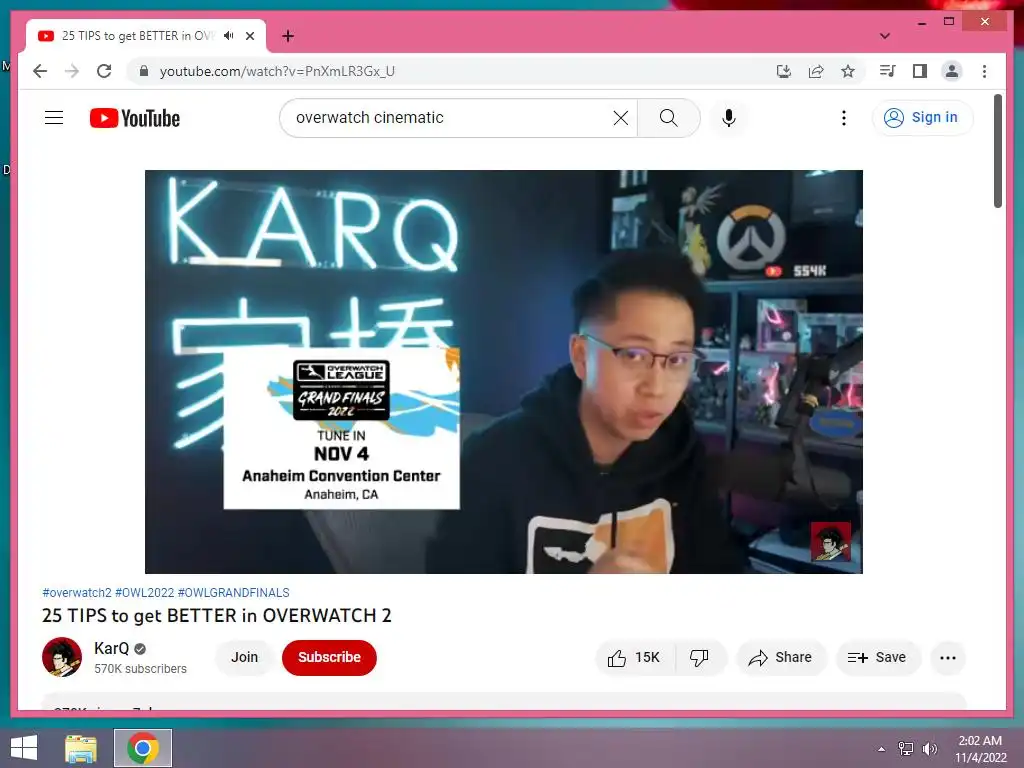The width and height of the screenshot is (1024, 768).
Task: Open network status tray icon
Action: 906,748
